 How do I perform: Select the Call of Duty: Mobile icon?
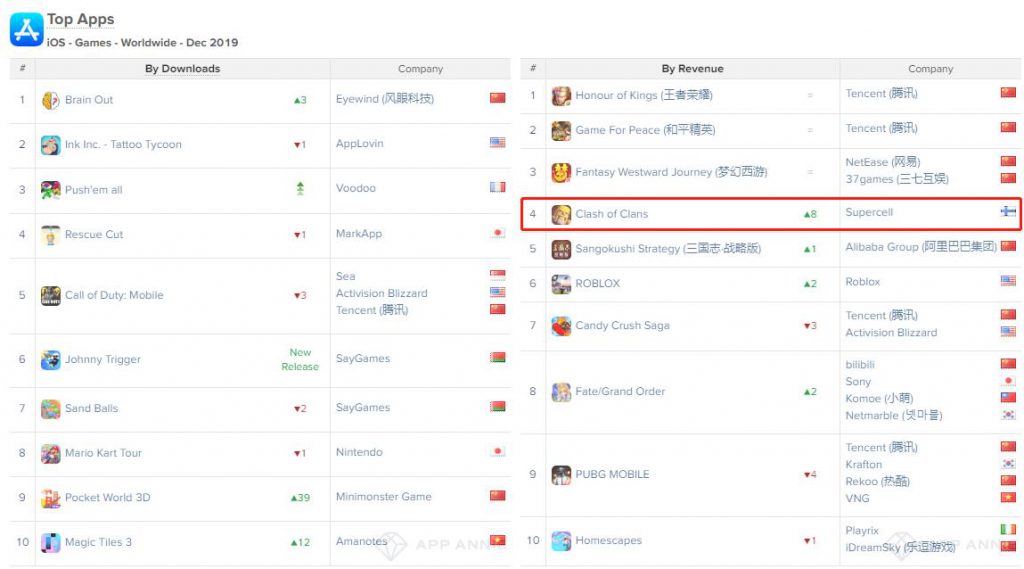click(50, 295)
